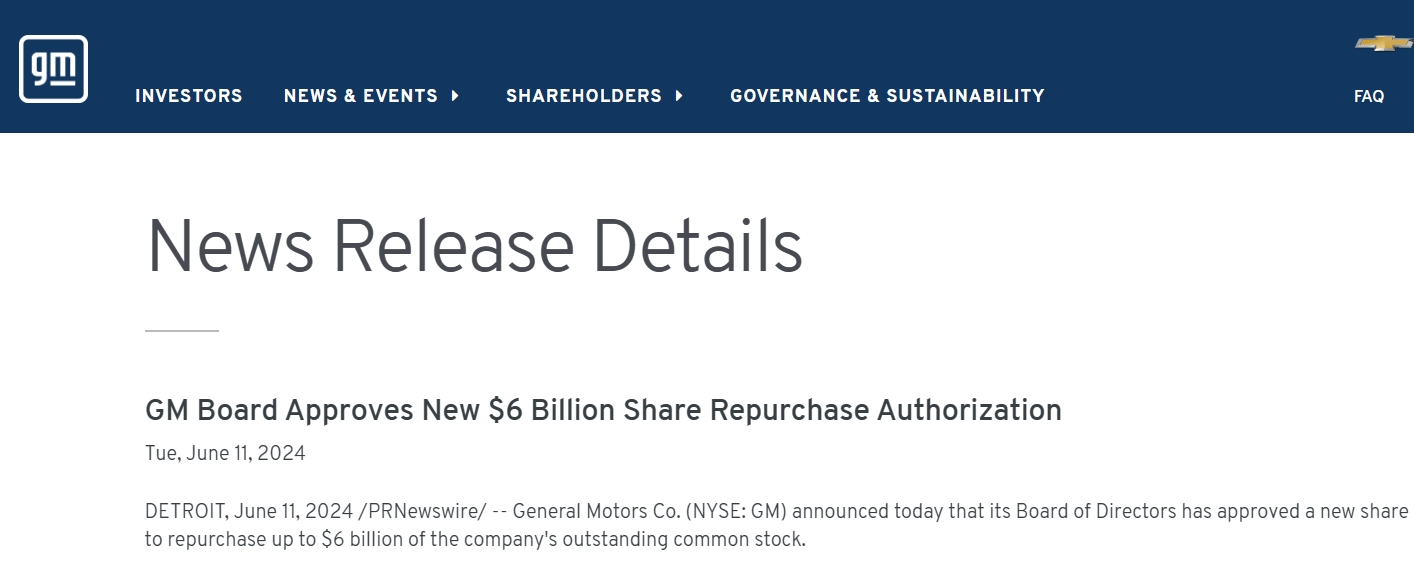Click the DETROIT dateline at paragraph start
Viewport: 1414px width, 570px height.
click(185, 511)
